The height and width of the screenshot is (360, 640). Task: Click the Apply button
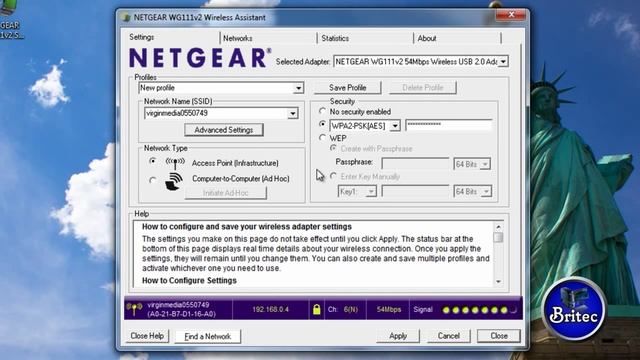pyautogui.click(x=398, y=336)
